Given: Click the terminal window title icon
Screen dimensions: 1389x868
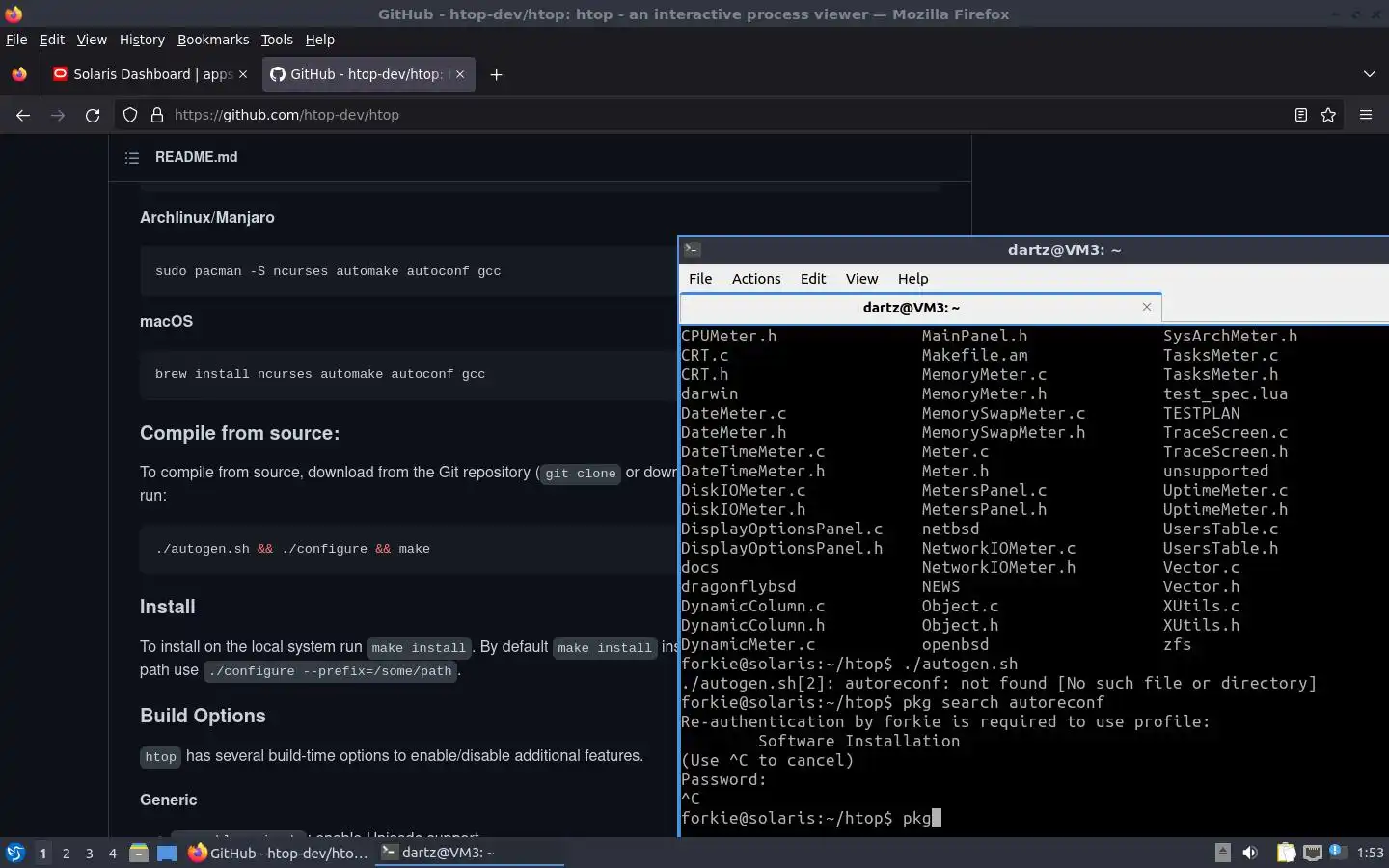Looking at the screenshot, I should click(691, 249).
